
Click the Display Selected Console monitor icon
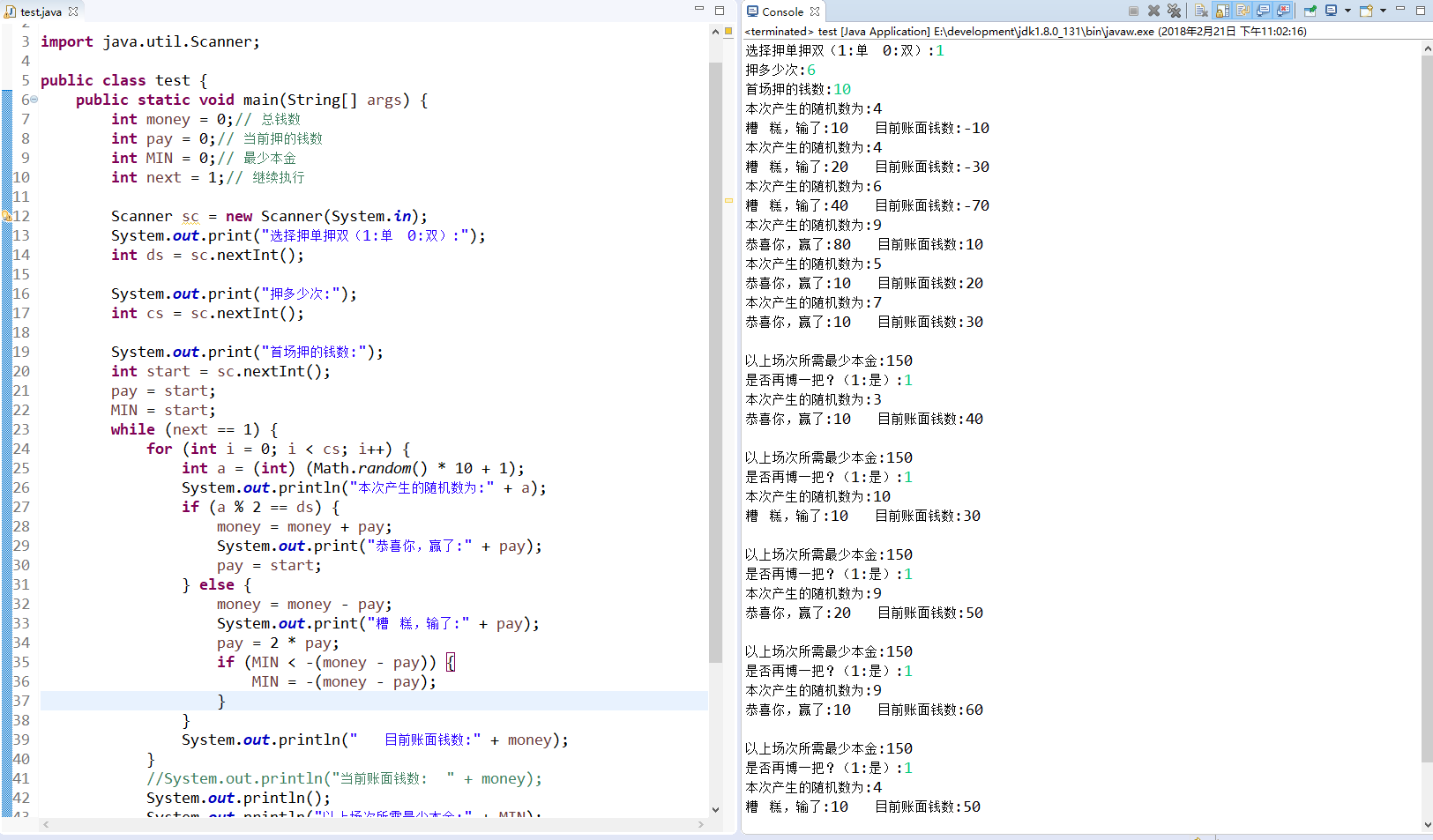[1332, 11]
